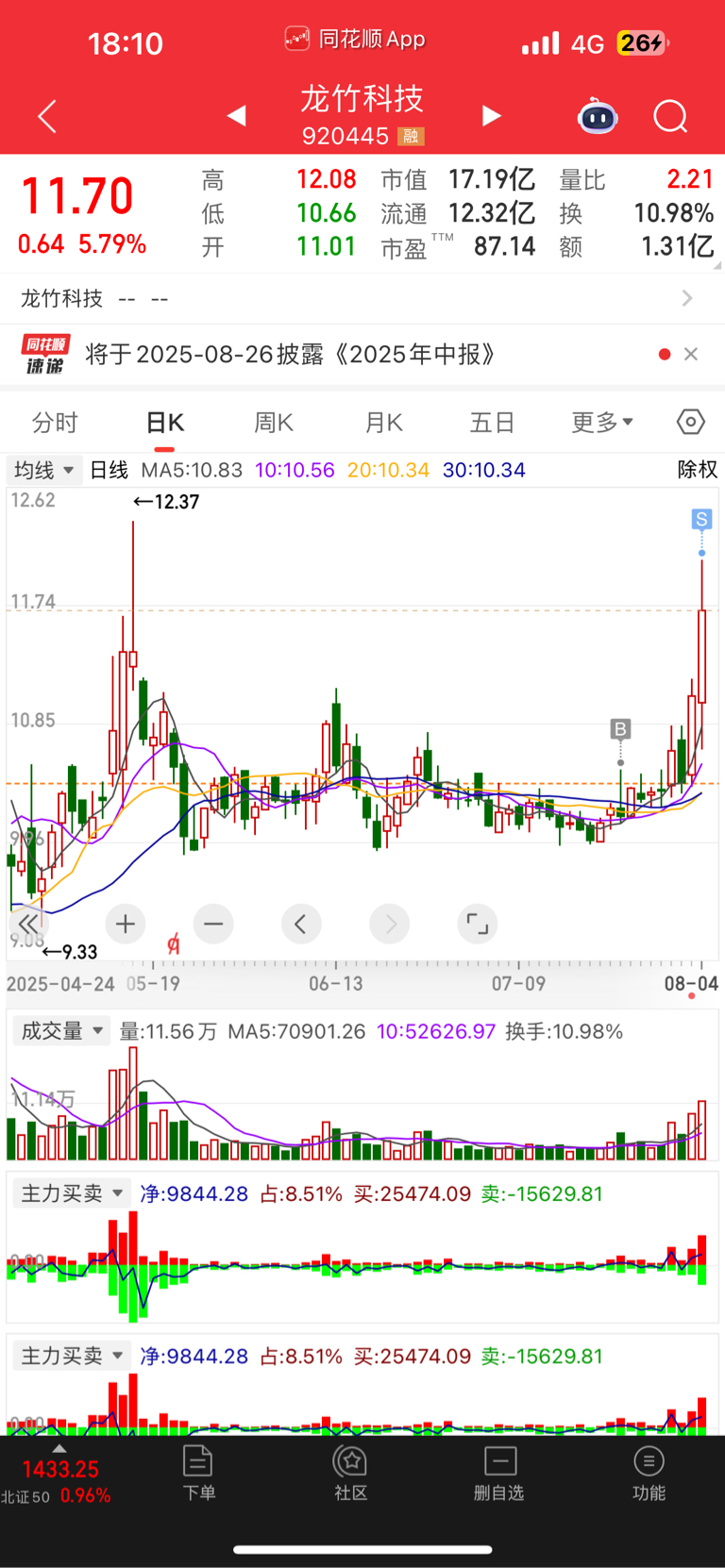
Task: Open chart settings hexagon icon
Action: coord(691,422)
